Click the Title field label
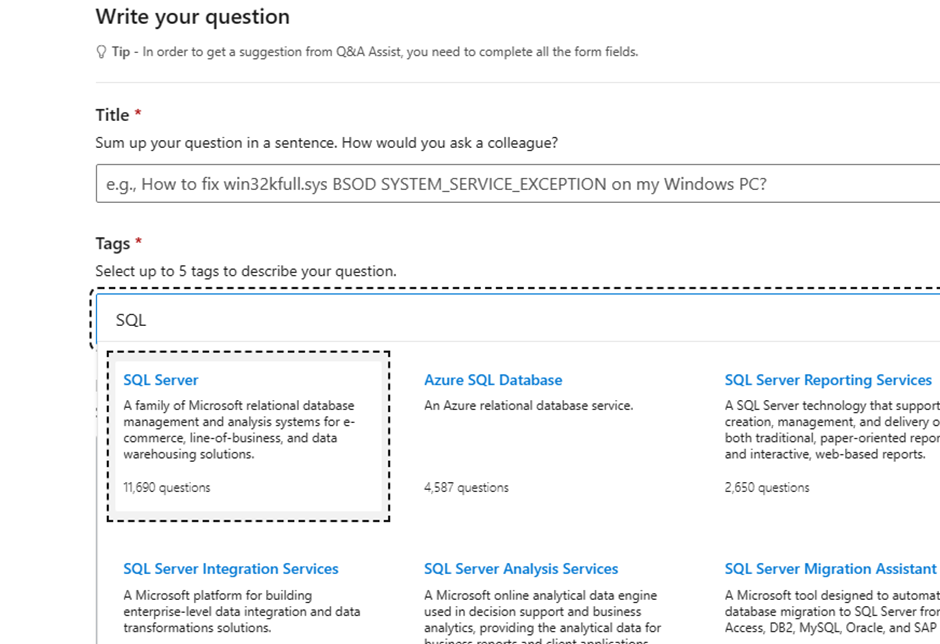 pos(112,115)
